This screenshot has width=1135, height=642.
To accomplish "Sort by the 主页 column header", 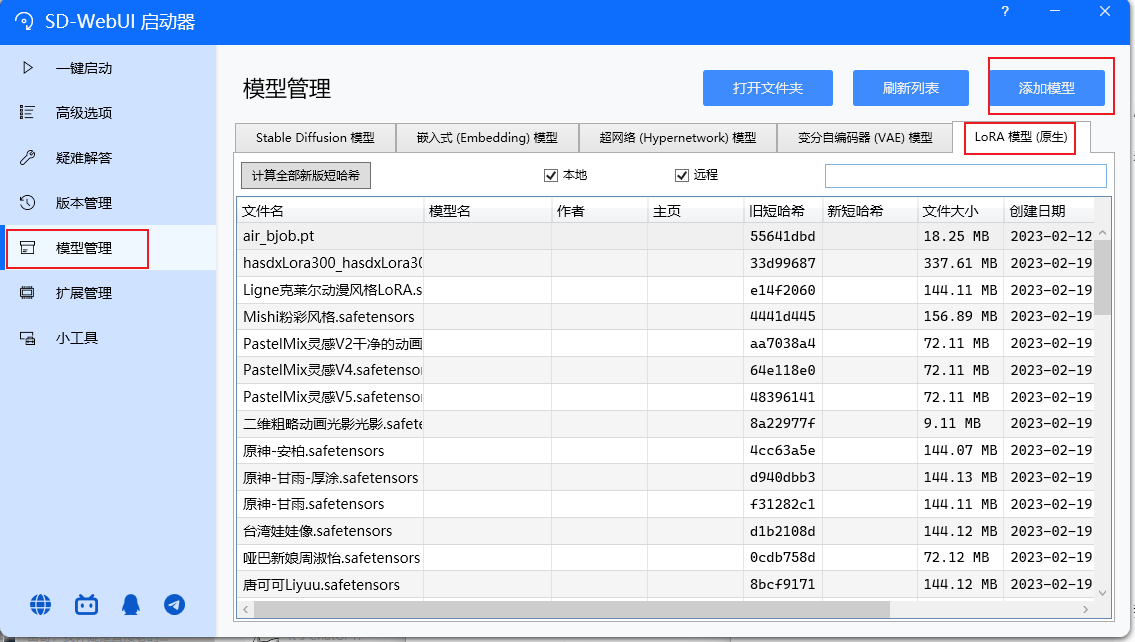I will [x=696, y=211].
